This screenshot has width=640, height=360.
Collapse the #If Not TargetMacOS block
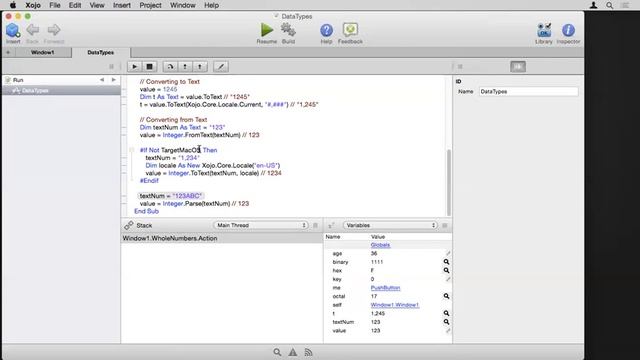pos(132,150)
